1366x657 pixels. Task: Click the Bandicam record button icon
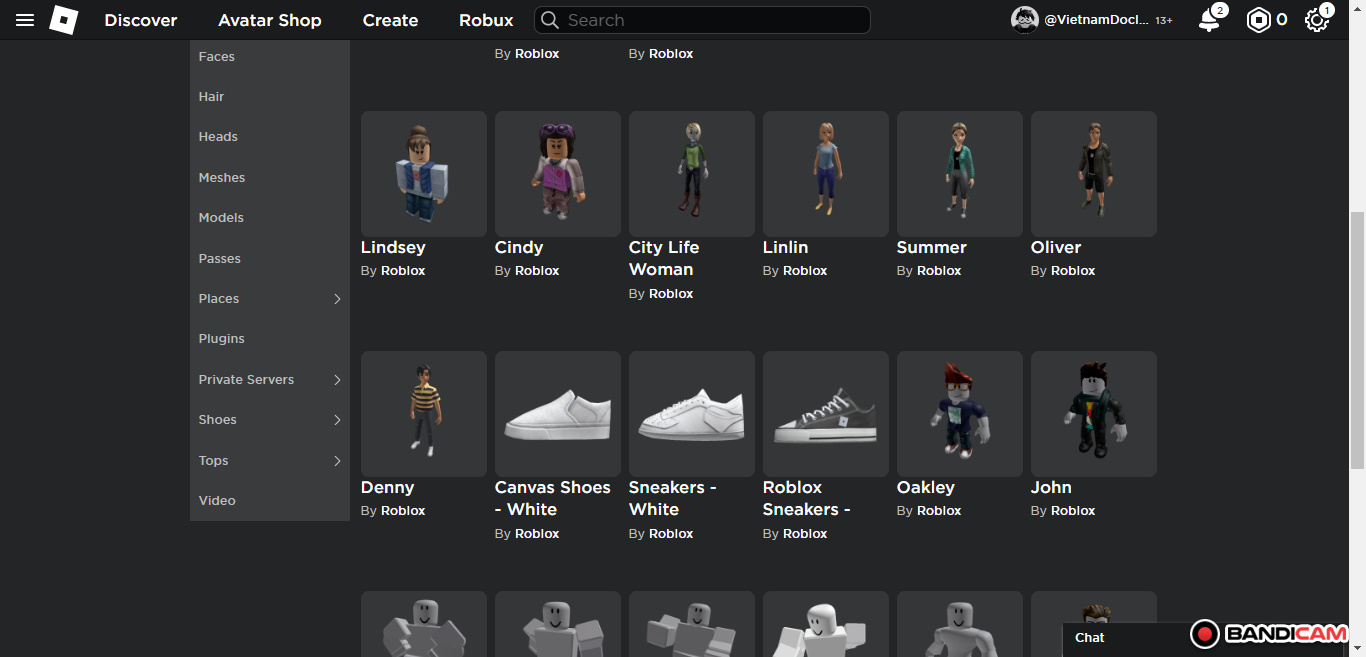[1205, 634]
